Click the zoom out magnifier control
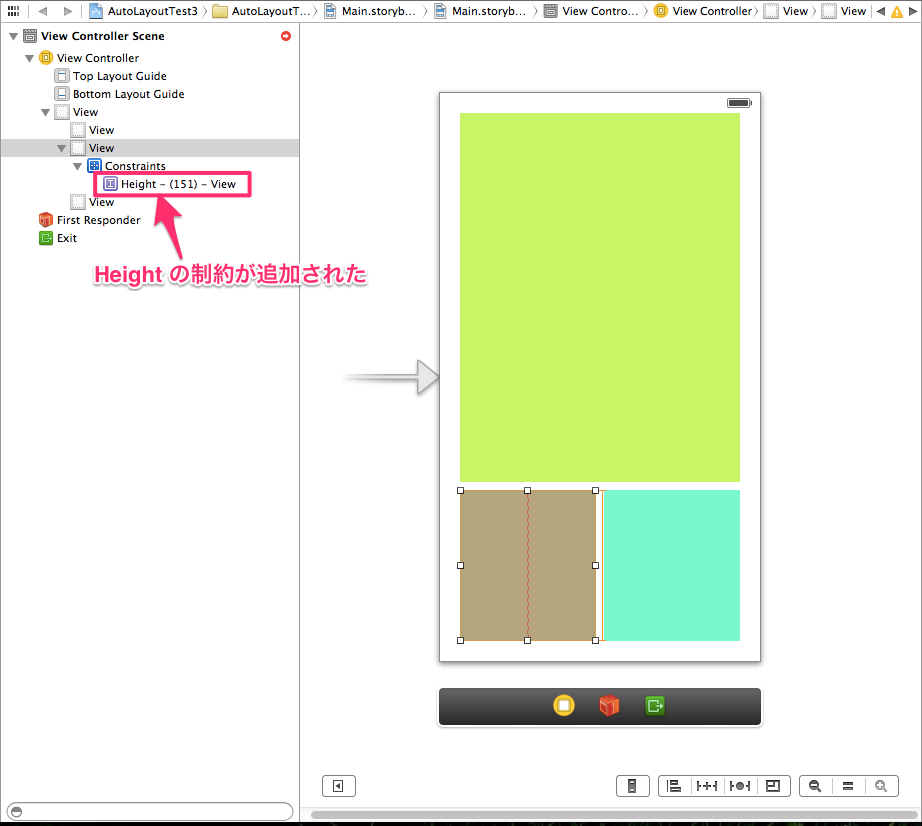This screenshot has height=826, width=922. click(x=815, y=786)
